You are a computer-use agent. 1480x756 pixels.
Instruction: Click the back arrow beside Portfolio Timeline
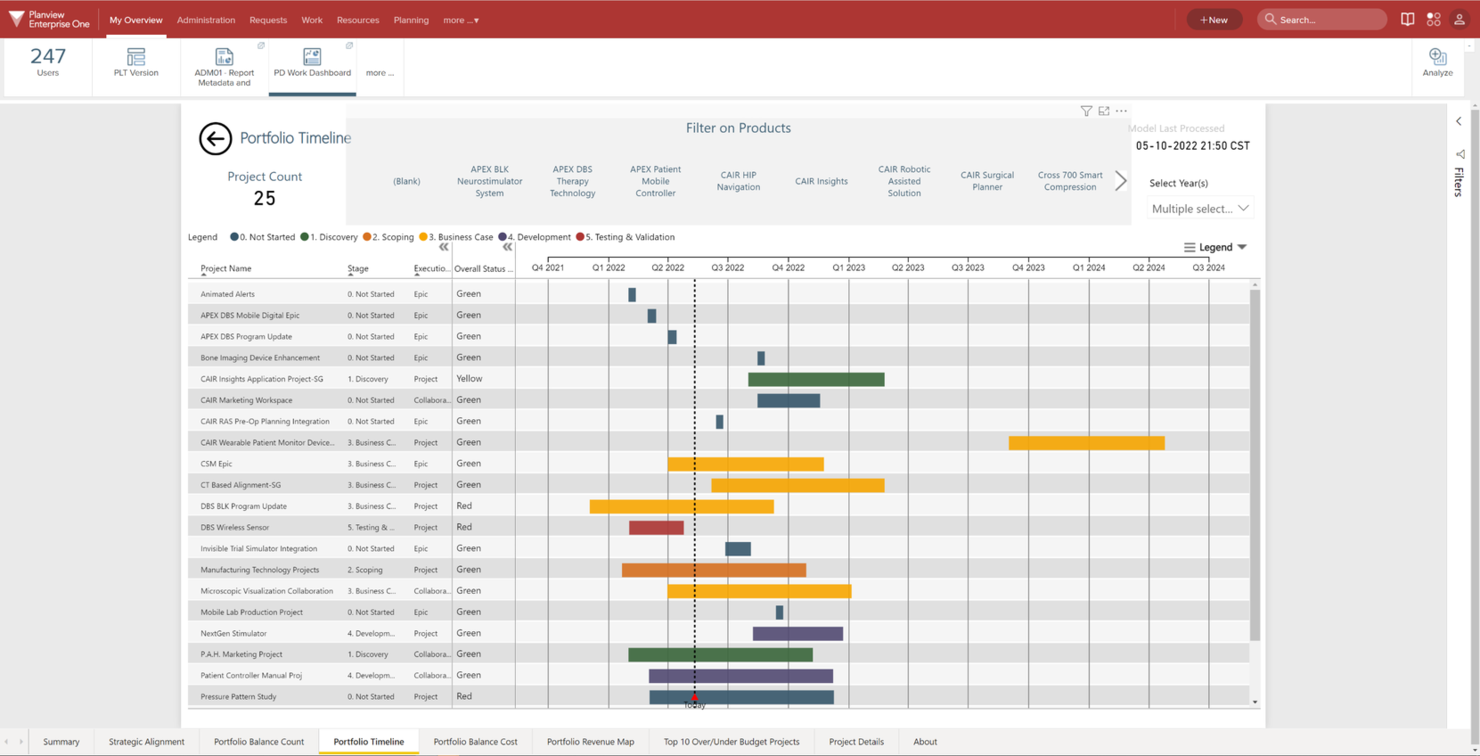(x=215, y=138)
